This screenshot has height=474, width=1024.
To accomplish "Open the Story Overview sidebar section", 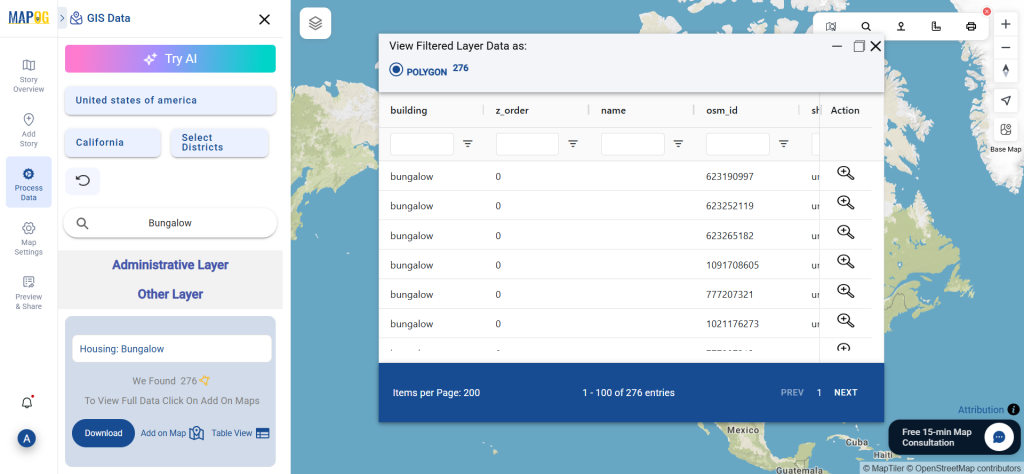I will click(x=29, y=76).
